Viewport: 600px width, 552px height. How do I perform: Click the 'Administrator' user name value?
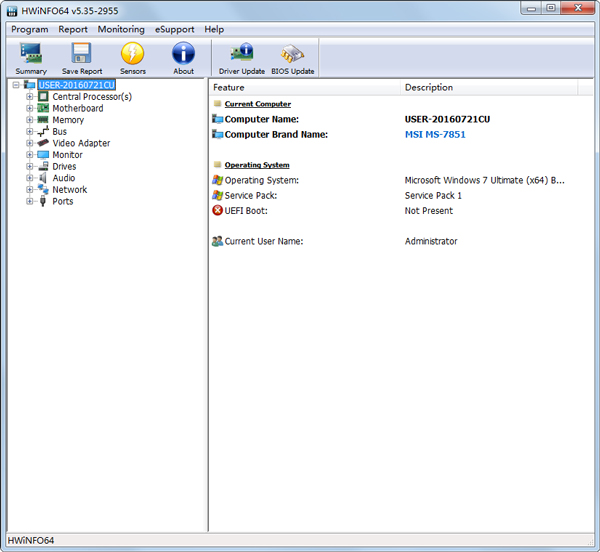[x=431, y=241]
